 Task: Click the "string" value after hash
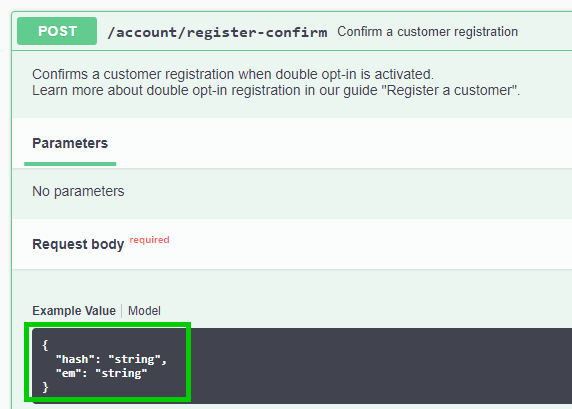tap(134, 359)
